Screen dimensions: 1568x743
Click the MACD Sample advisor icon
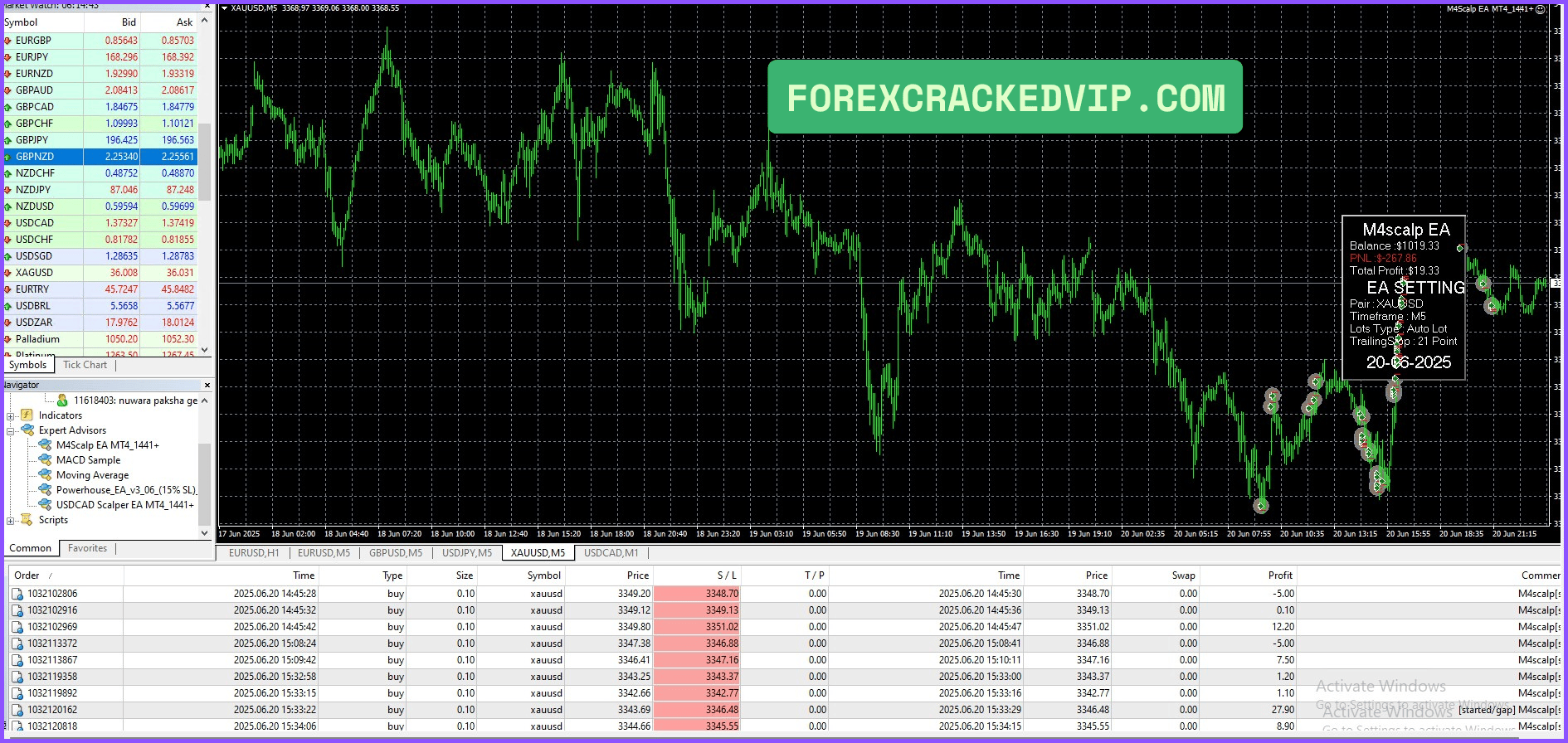(x=45, y=460)
